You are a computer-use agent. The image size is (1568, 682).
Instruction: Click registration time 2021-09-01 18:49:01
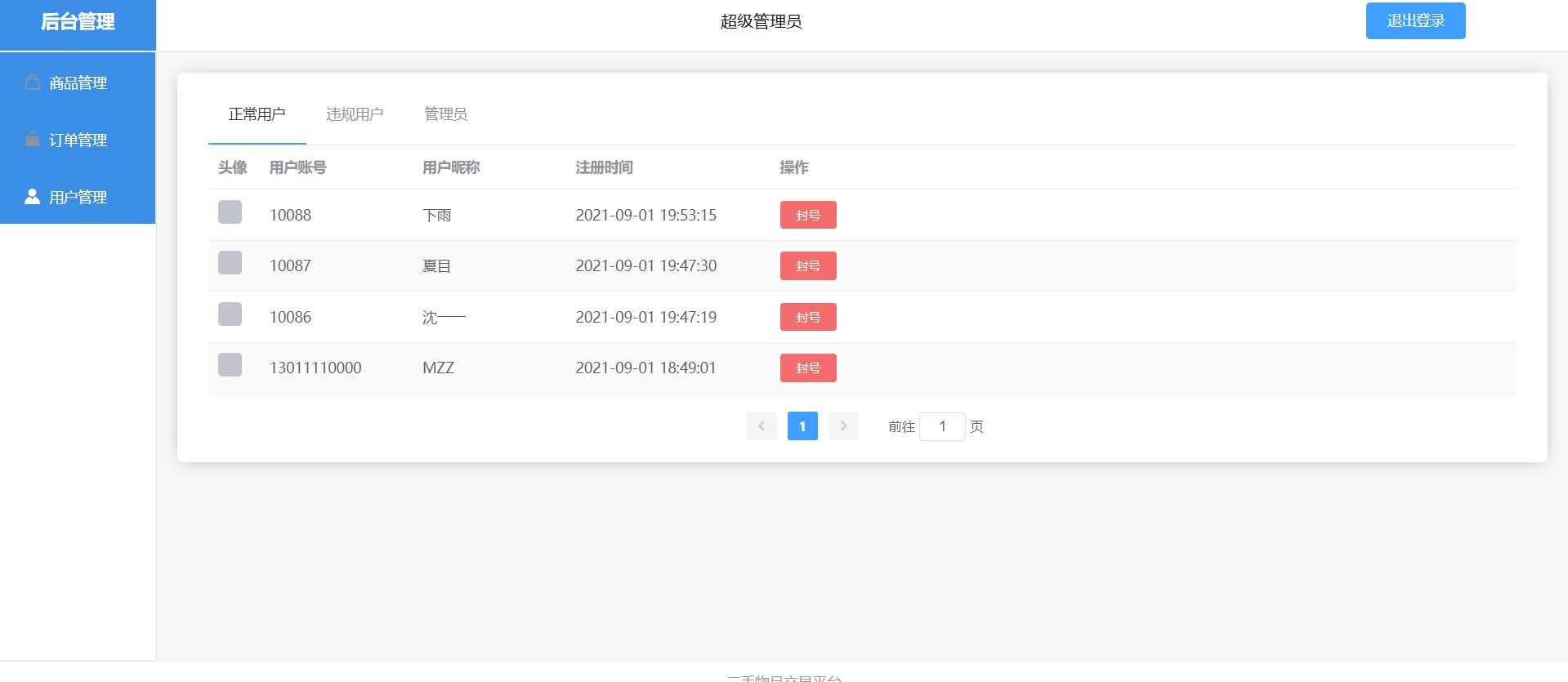pyautogui.click(x=646, y=368)
